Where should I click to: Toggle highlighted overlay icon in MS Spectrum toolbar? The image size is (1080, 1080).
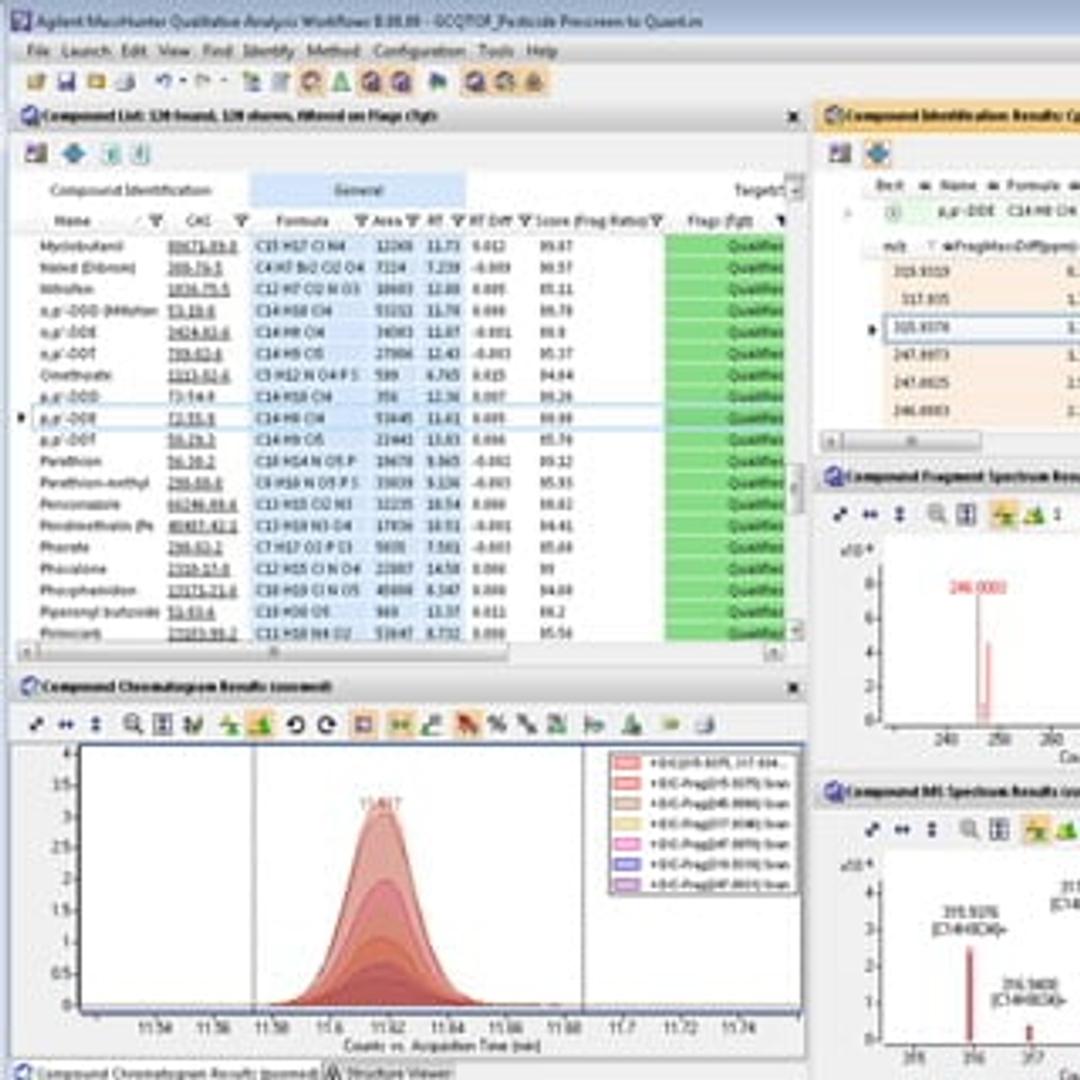click(x=1036, y=829)
